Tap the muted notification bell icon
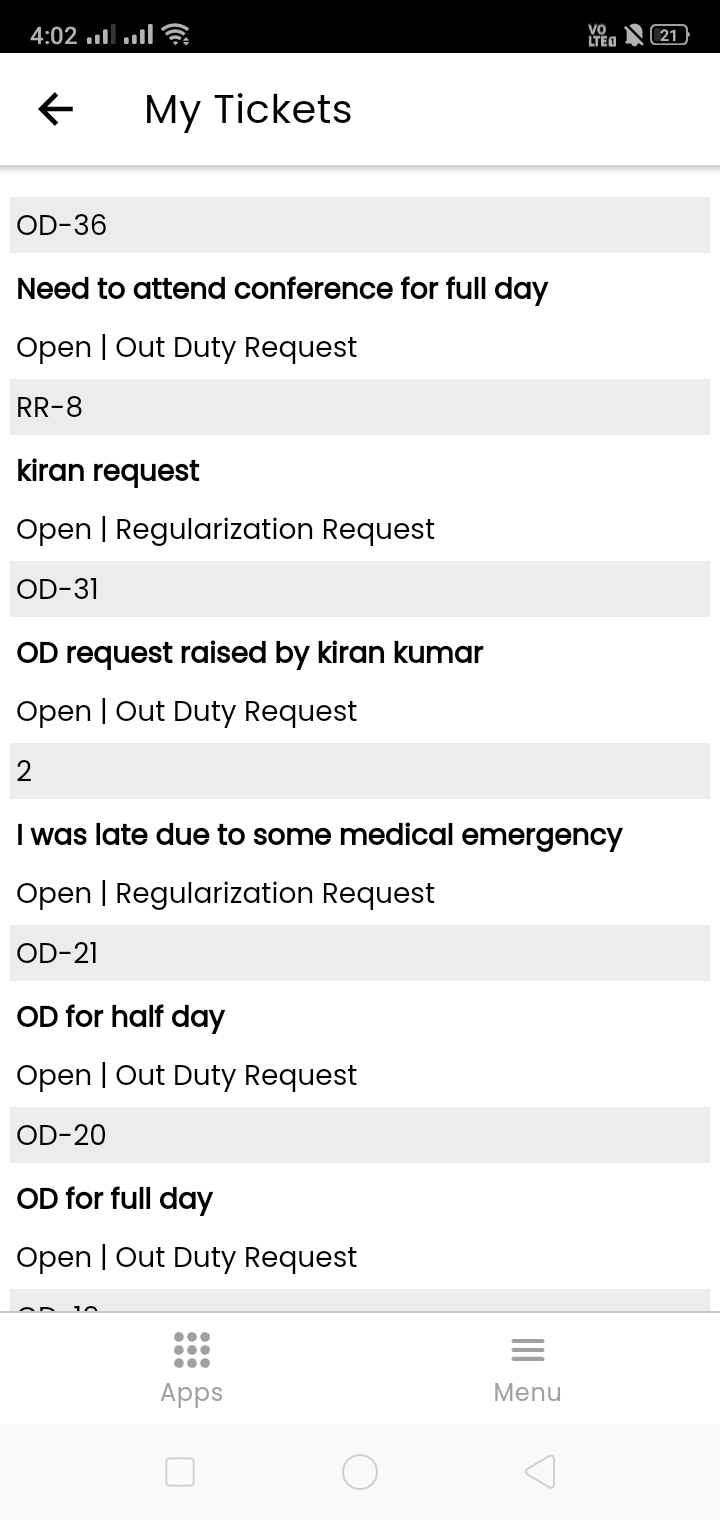This screenshot has height=1520, width=720. pos(633,35)
